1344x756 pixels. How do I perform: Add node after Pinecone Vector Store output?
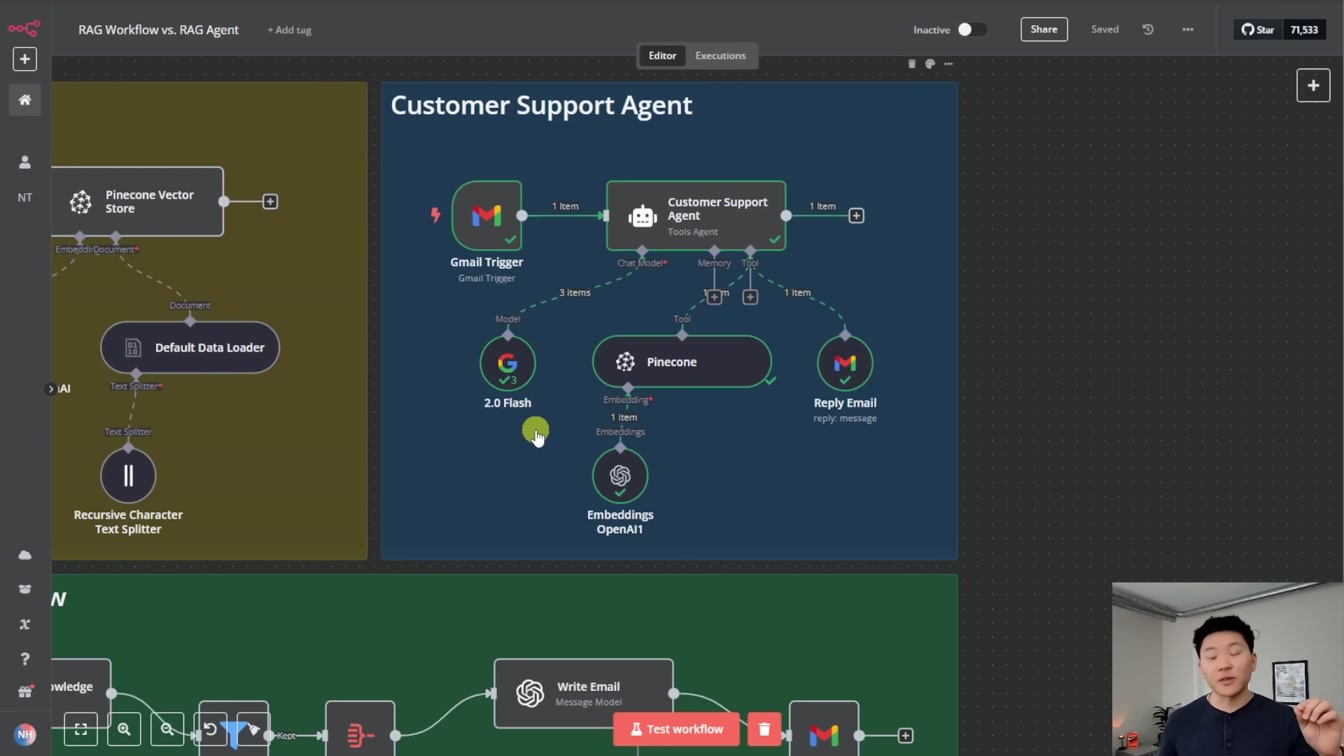(270, 202)
